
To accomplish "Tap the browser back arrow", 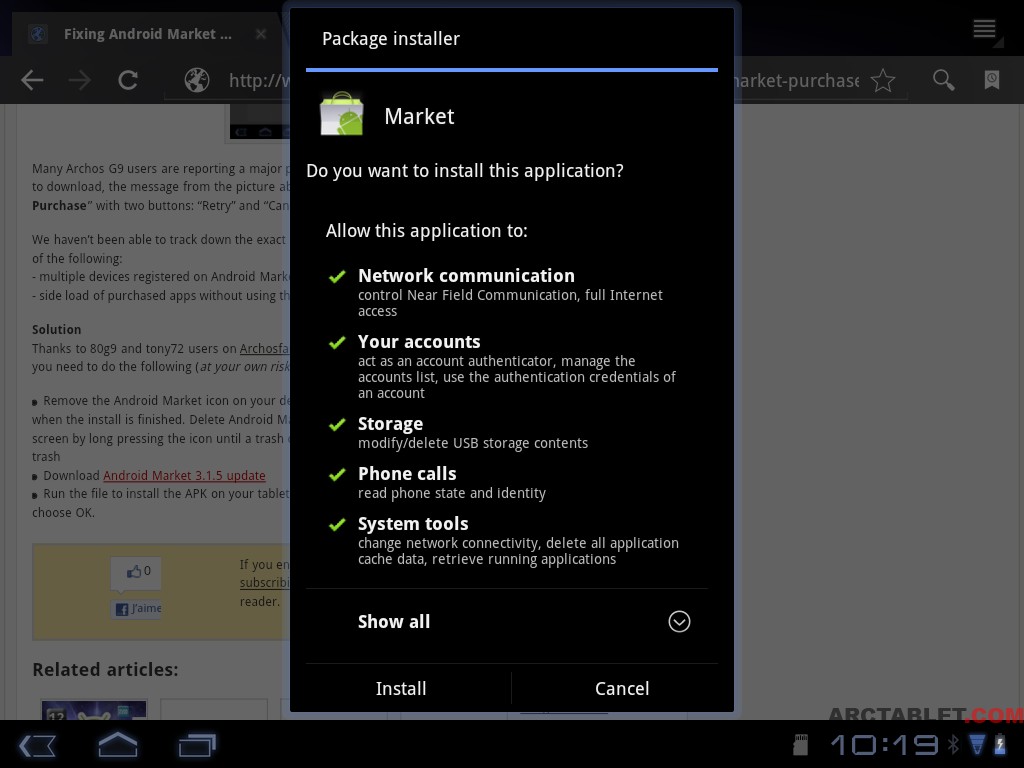I will 32,80.
